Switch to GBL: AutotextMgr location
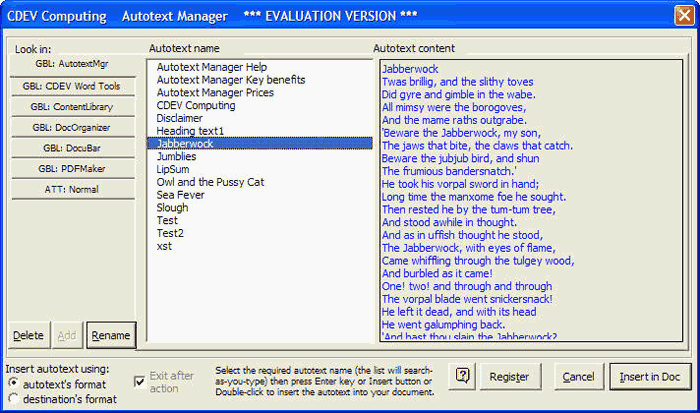 point(72,64)
